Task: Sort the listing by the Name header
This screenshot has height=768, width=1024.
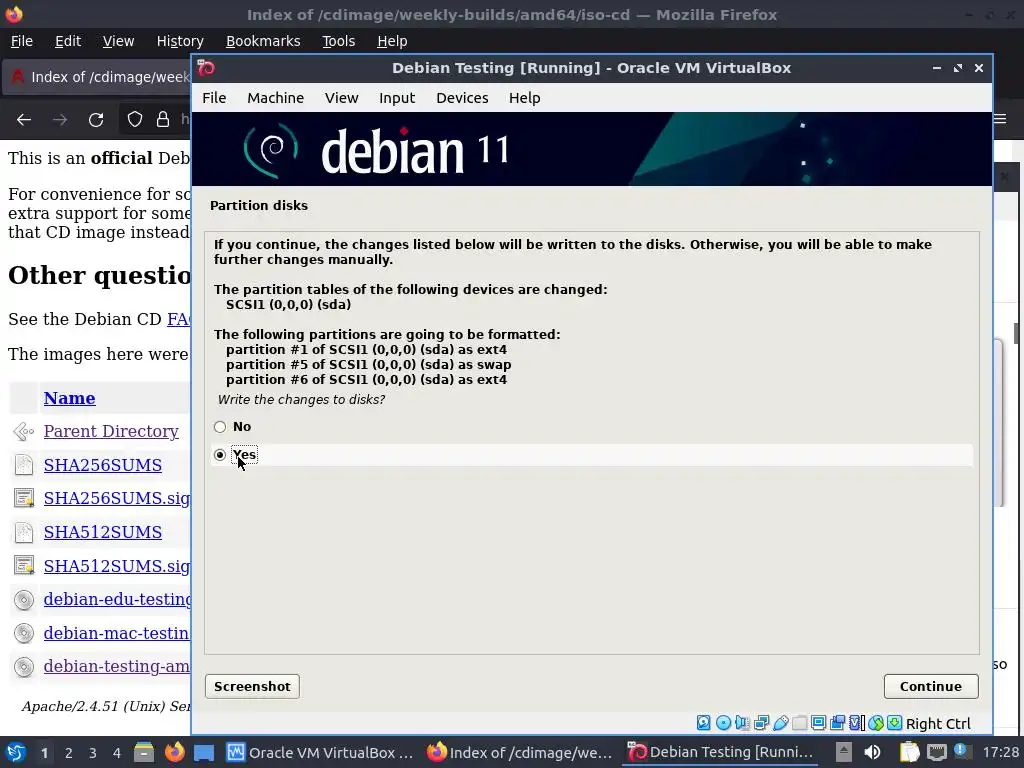Action: click(69, 398)
